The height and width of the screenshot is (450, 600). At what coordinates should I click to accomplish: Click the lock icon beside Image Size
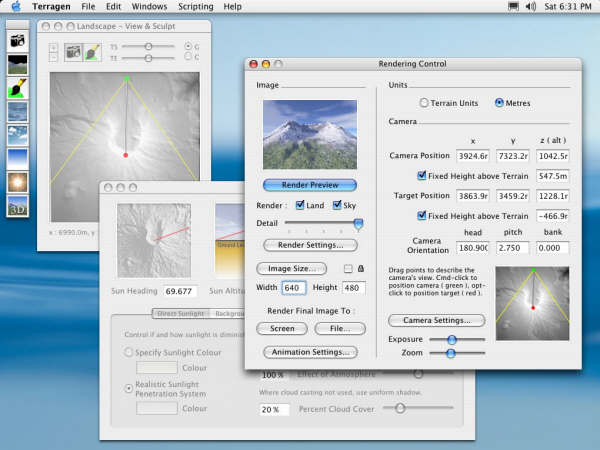click(360, 268)
